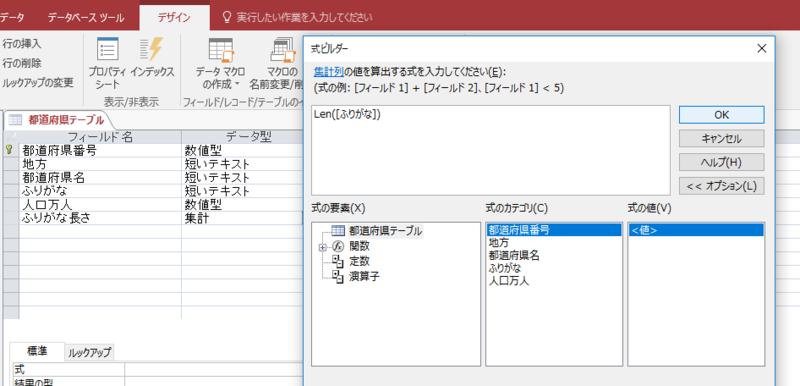The image size is (800, 386).
Task: Select the ふりがな field name cell
Action: [100, 191]
